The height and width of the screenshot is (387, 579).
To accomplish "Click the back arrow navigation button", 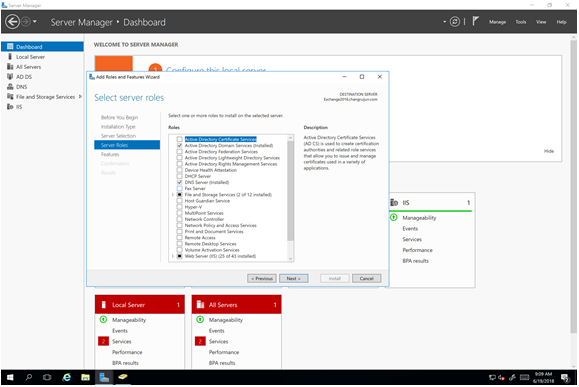I will [x=13, y=22].
